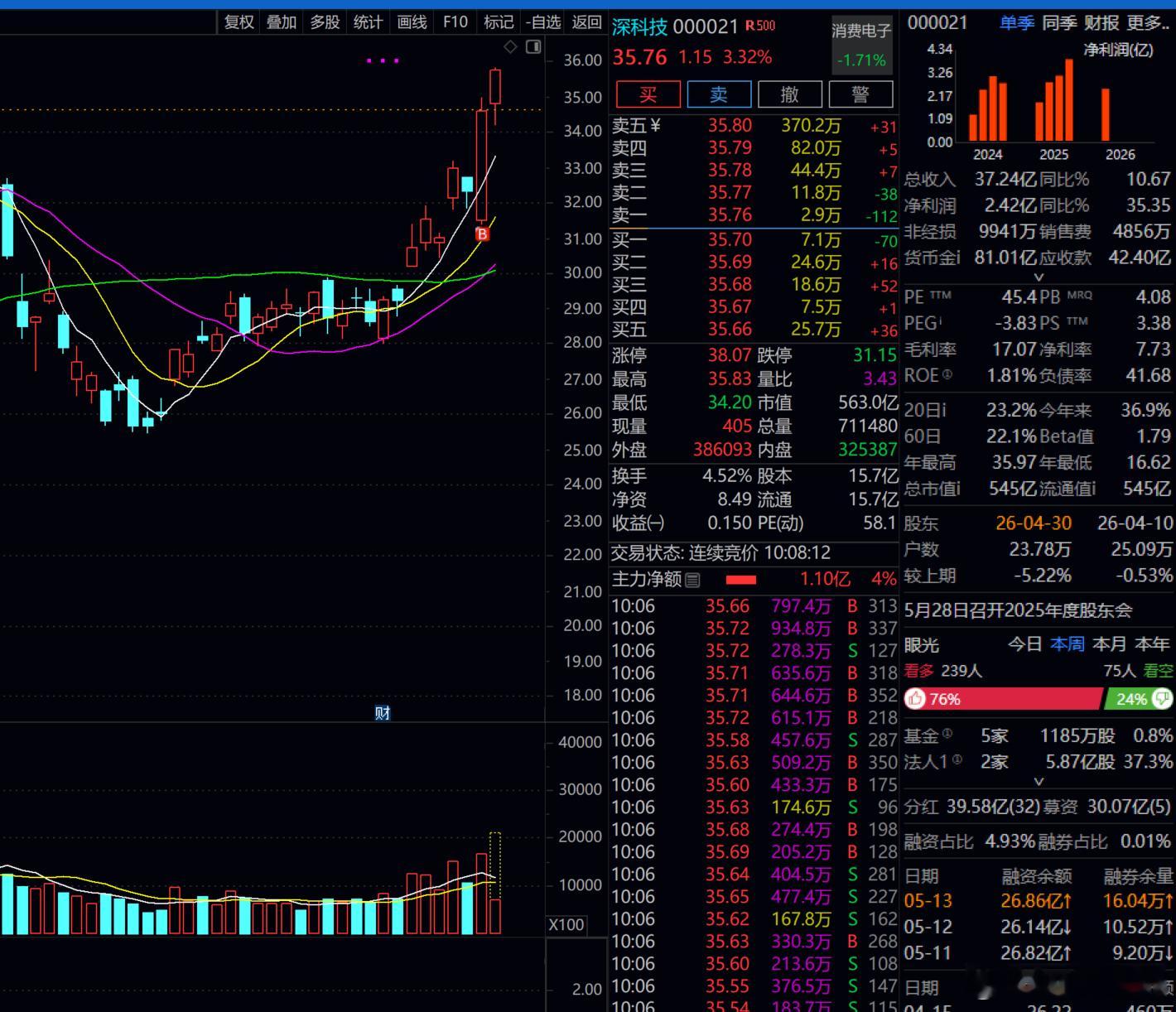Open the 统计 statistics menu
1176x1012 pixels.
(x=368, y=22)
